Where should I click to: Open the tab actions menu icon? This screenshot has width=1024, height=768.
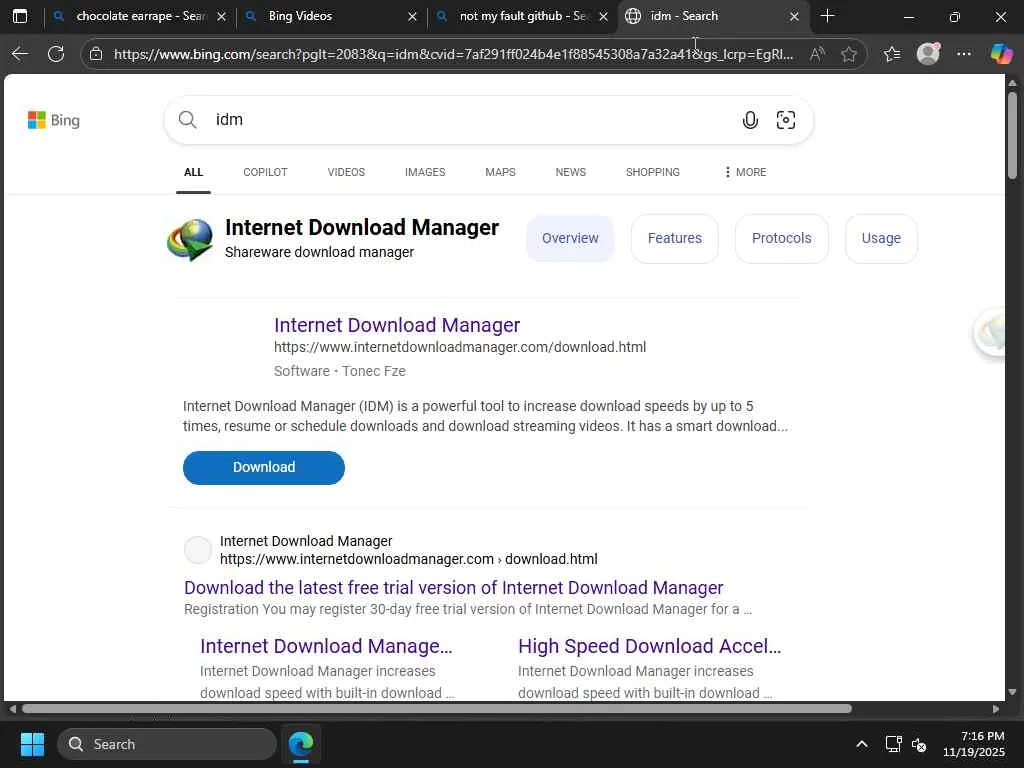coord(20,16)
